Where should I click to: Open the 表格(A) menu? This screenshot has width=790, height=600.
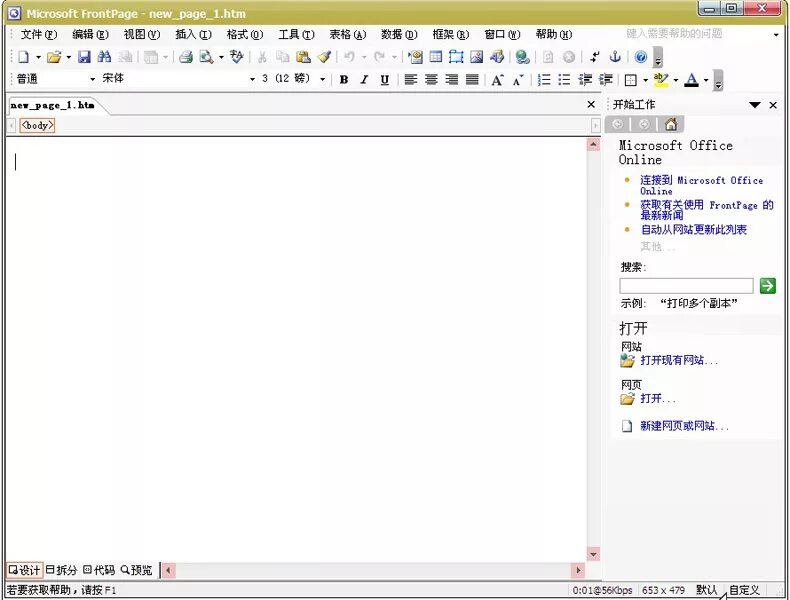point(348,34)
